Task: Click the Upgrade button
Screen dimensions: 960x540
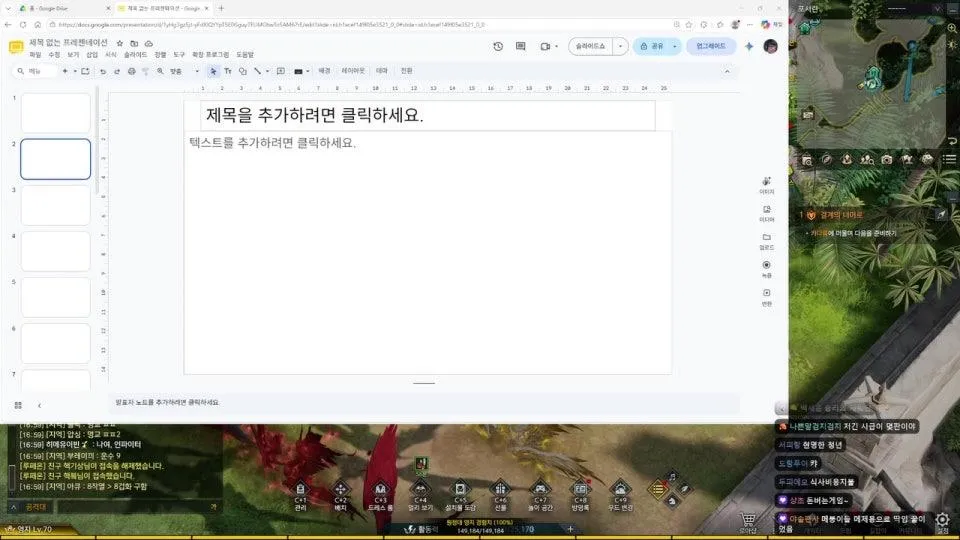Action: click(x=711, y=47)
